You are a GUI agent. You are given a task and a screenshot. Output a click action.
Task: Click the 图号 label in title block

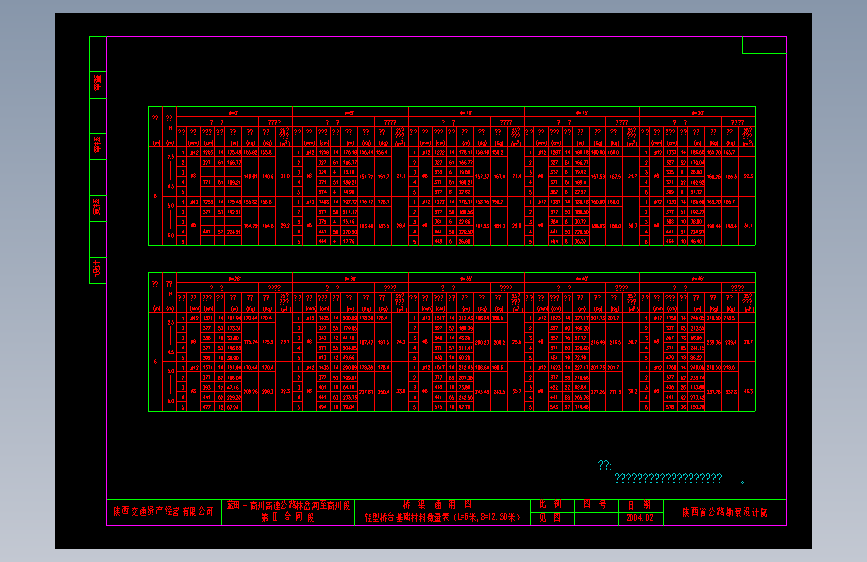click(x=595, y=504)
